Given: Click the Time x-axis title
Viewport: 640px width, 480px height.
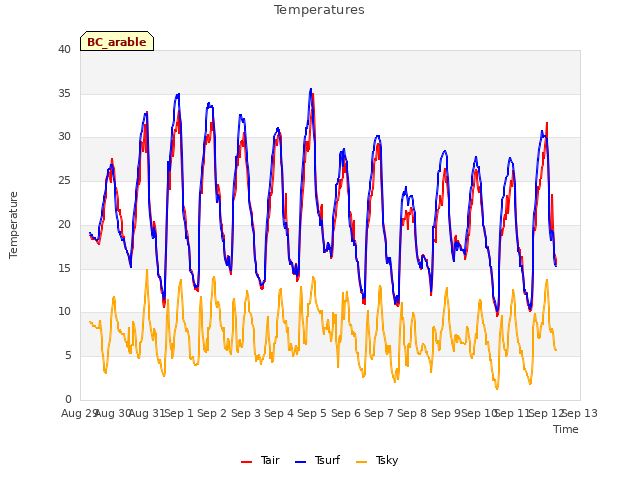Looking at the screenshot, I should click(566, 429).
